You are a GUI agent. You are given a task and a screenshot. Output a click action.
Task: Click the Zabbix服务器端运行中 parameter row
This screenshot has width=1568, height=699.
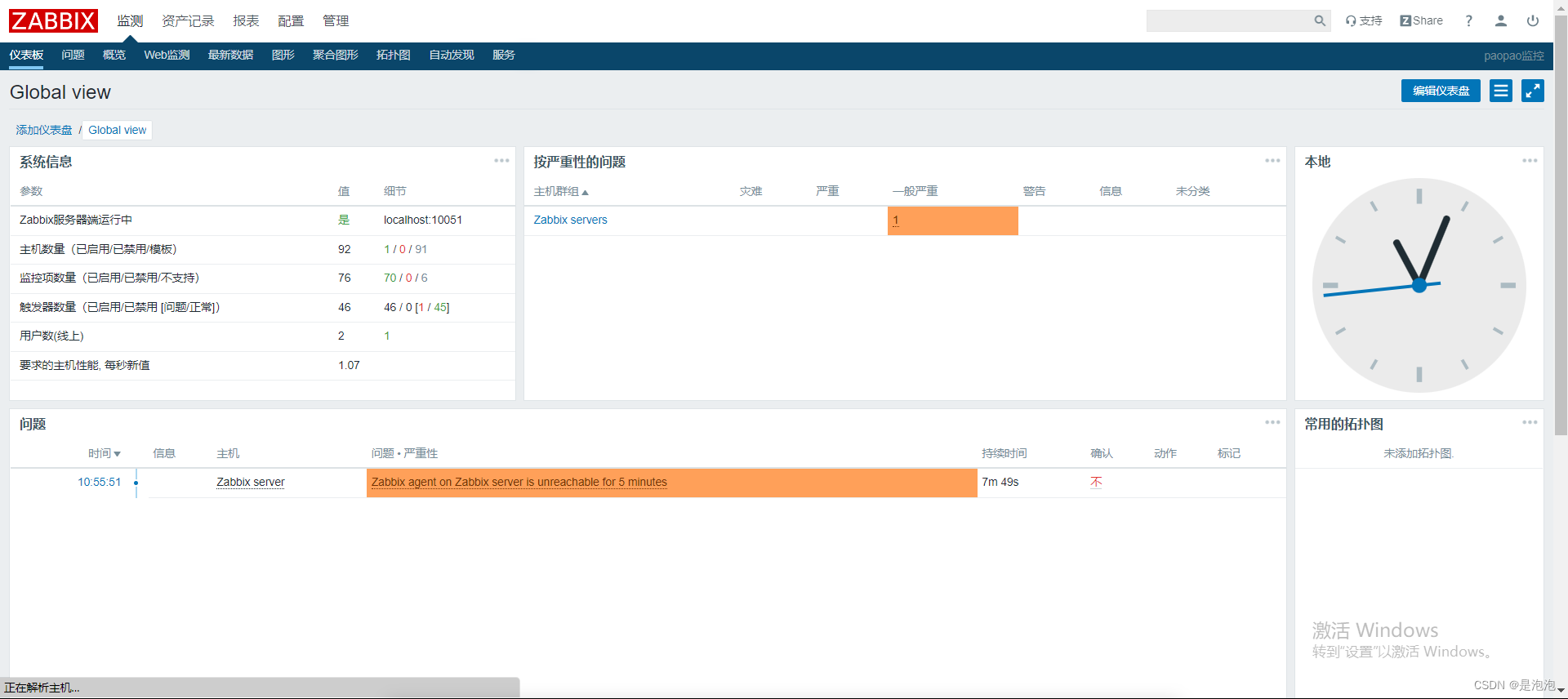(262, 220)
